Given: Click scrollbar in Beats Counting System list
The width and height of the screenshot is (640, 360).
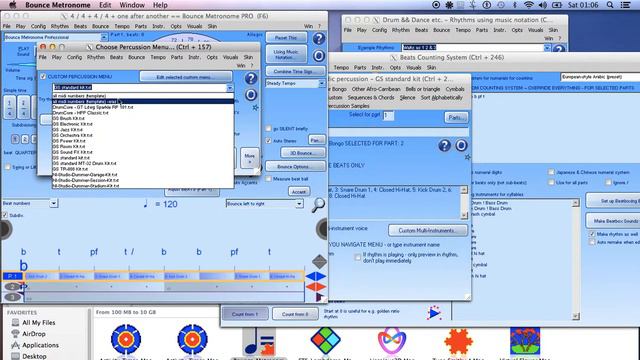Looking at the screenshot, I should 576,259.
